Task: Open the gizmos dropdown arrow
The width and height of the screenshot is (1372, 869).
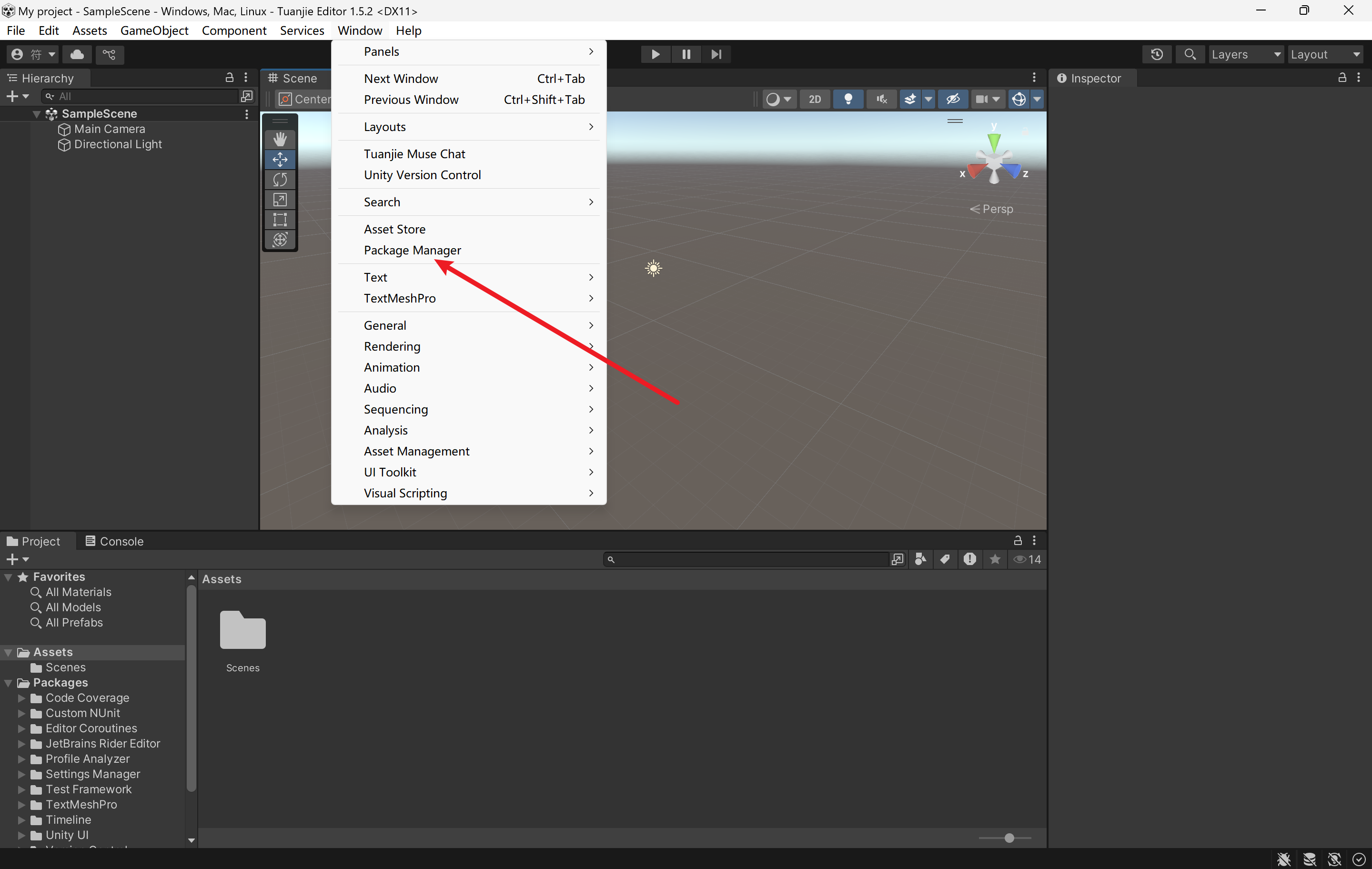Action: 1037,99
